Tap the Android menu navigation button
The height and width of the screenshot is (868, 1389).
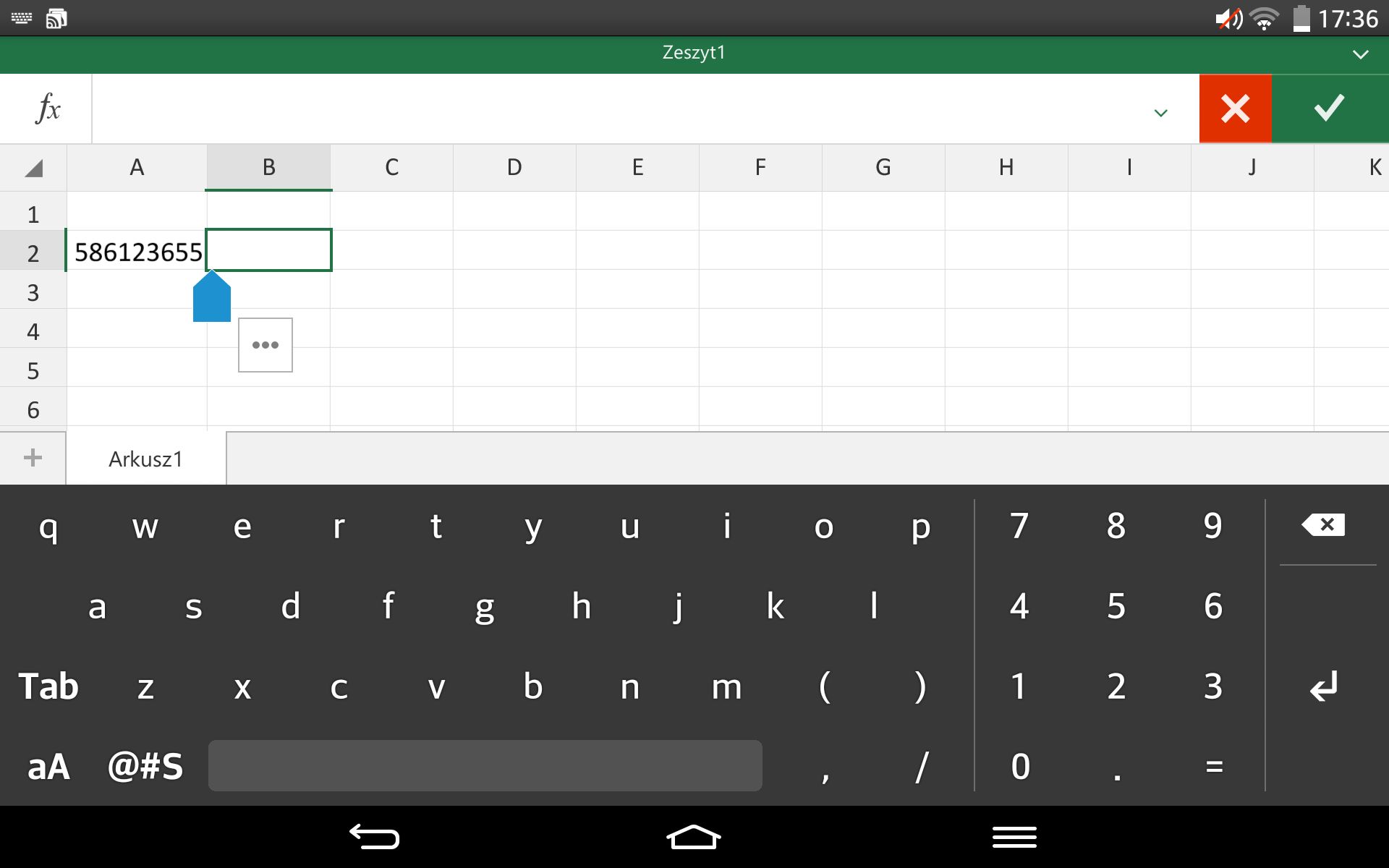tap(1014, 837)
